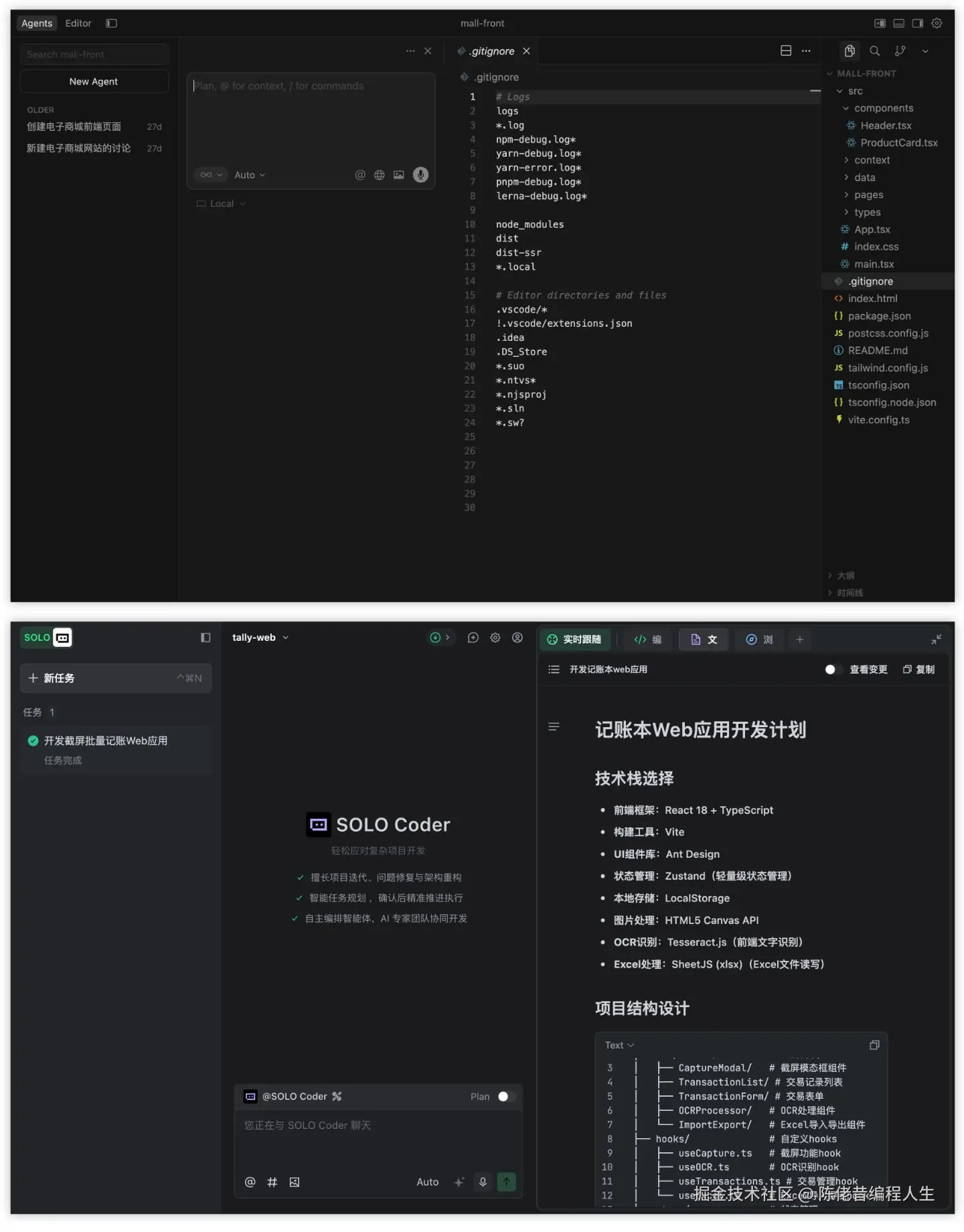Select the 实时跟随 tab

point(574,640)
